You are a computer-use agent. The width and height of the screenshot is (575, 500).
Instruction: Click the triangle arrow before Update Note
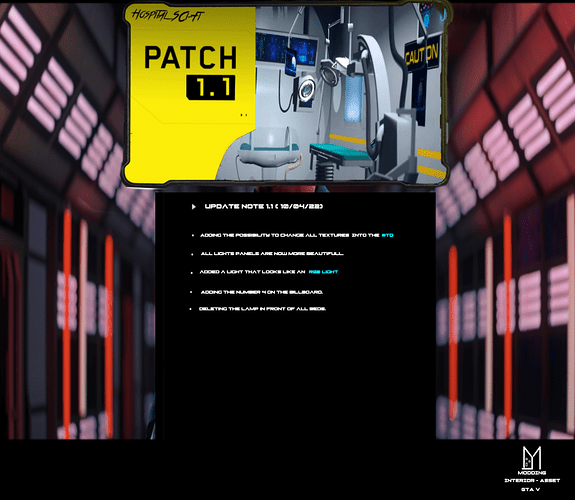coord(194,207)
